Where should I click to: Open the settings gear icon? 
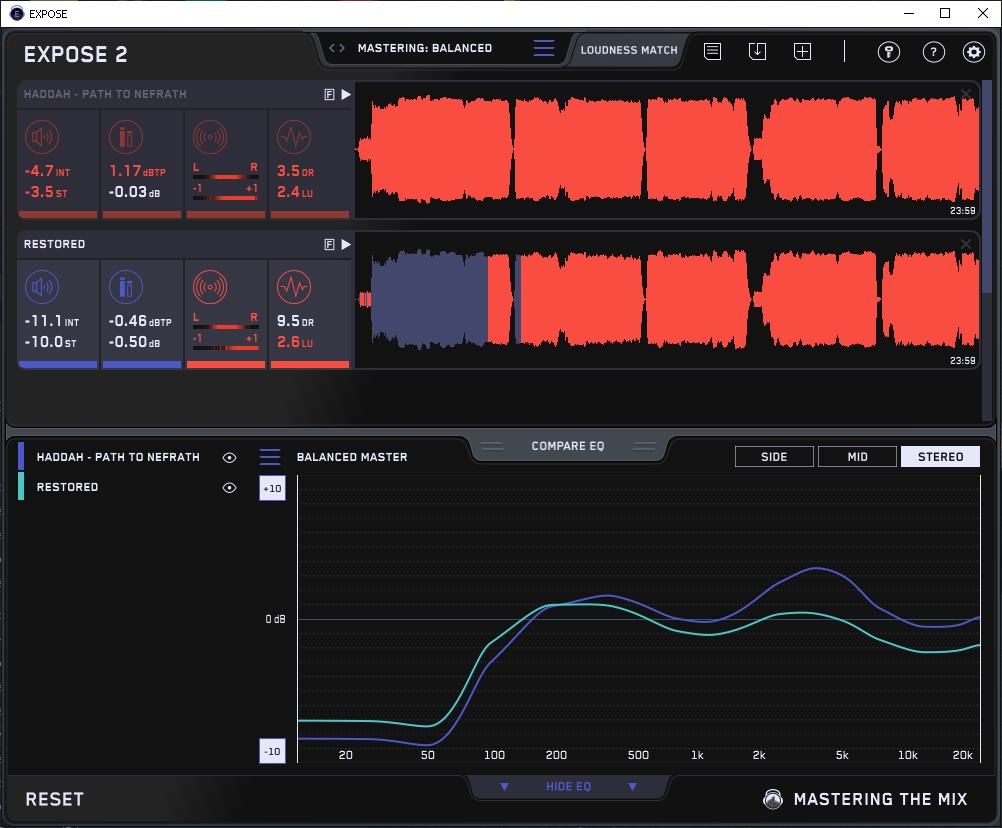[973, 52]
